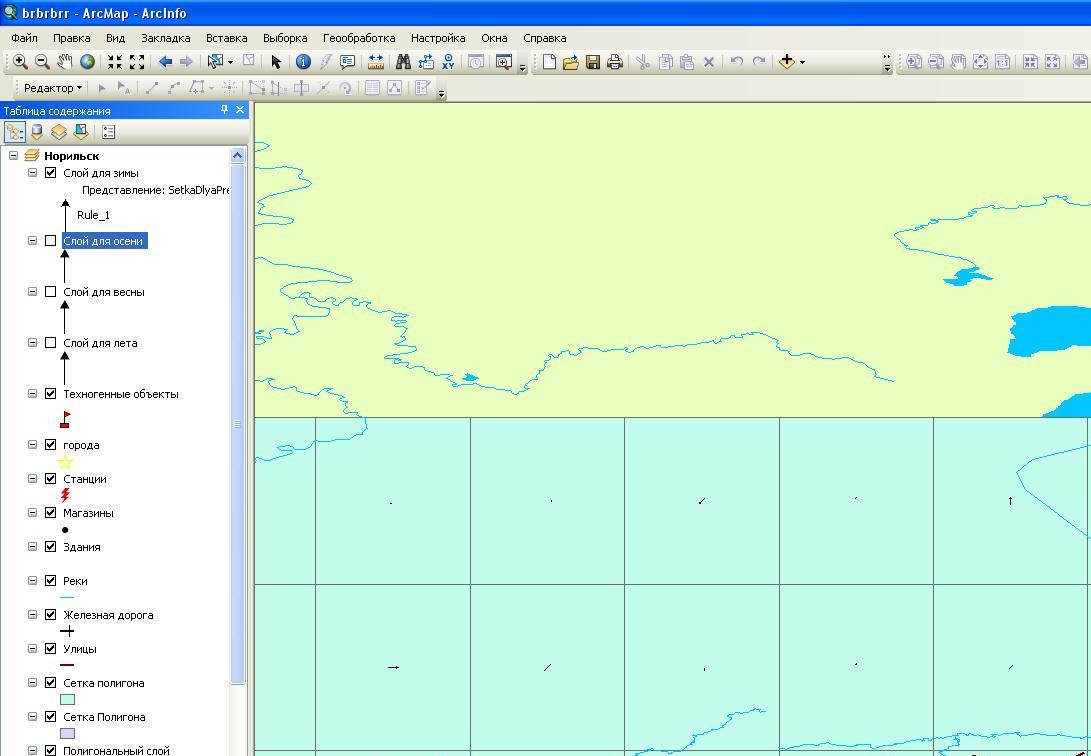Click the table of contents scroll-up arrow
Screen dimensions: 1091x756
pyautogui.click(x=238, y=156)
